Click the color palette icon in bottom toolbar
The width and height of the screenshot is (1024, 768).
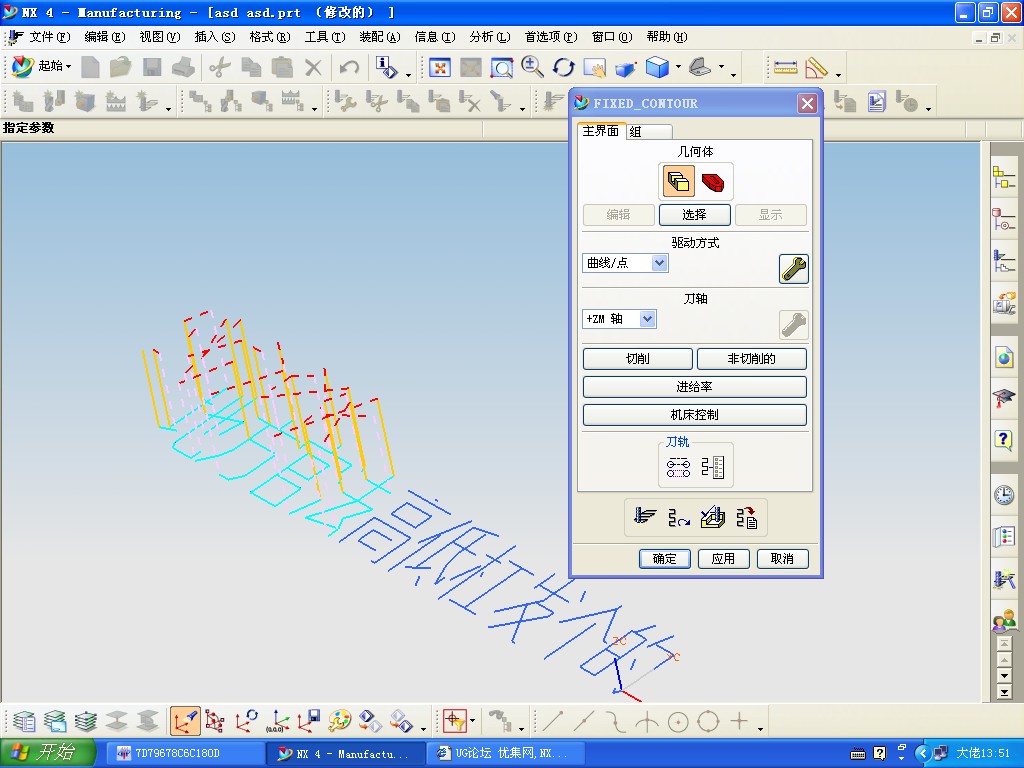point(339,721)
